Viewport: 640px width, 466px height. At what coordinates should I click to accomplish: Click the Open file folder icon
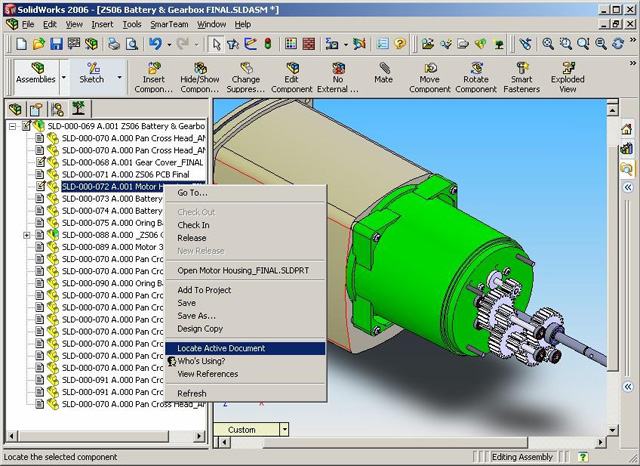tap(39, 43)
